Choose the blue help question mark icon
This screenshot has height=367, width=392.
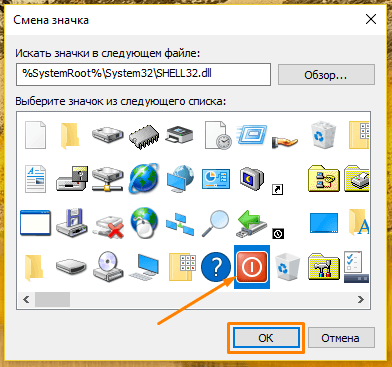216,267
